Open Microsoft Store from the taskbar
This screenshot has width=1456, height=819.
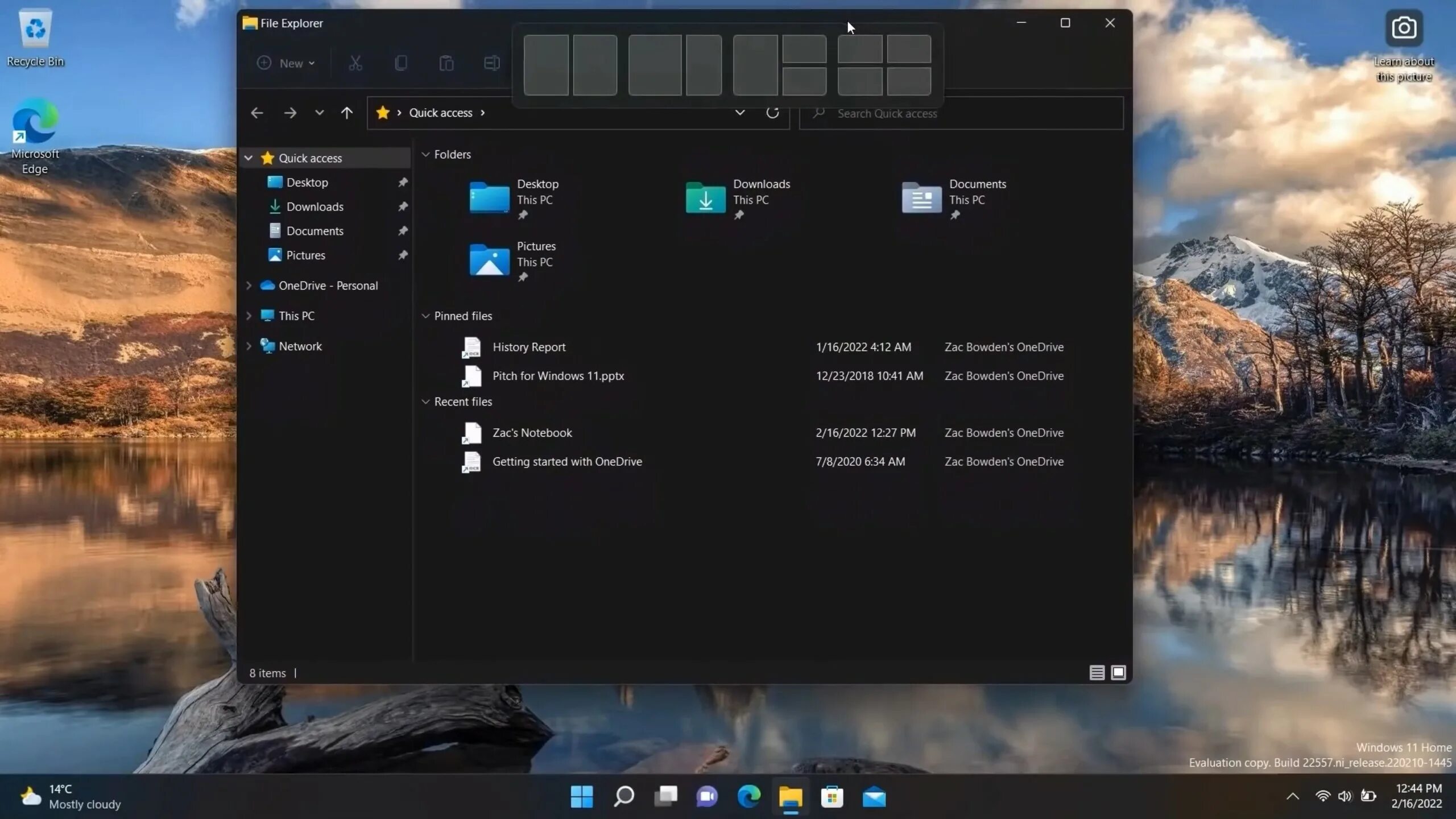coord(832,796)
